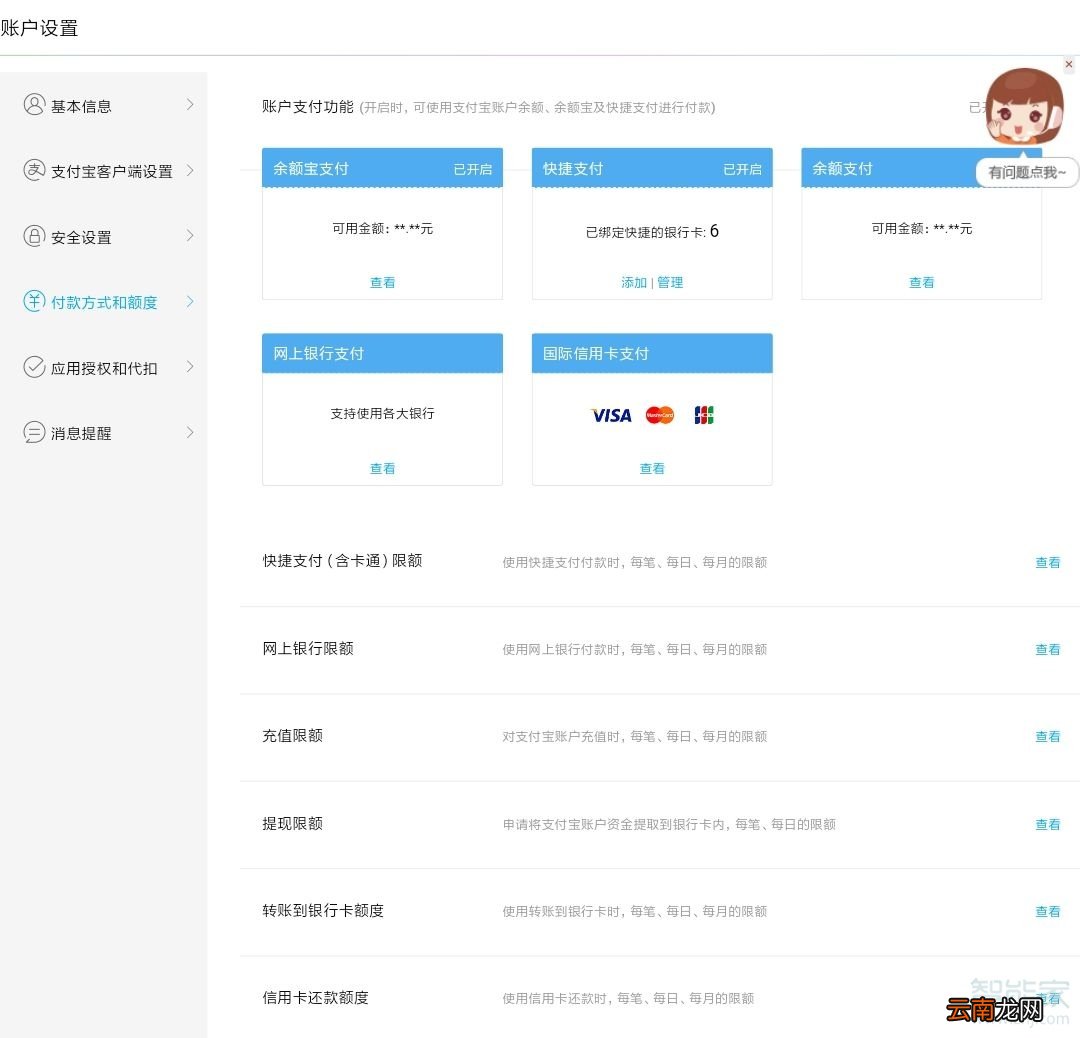Click the 提现限额 row label
Viewport: 1080px width, 1038px height.
coord(292,823)
